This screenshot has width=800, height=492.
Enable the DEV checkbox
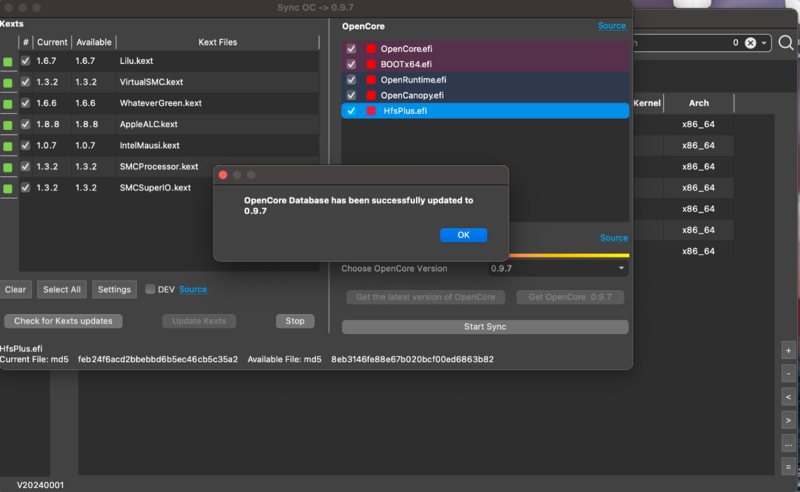pyautogui.click(x=150, y=289)
